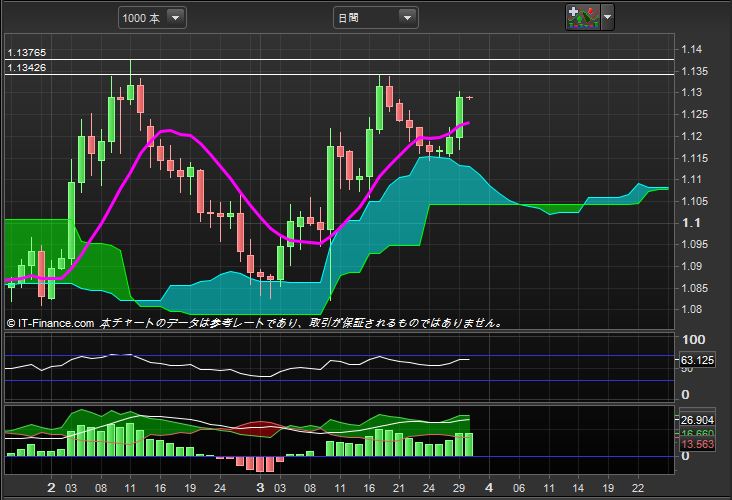732x500 pixels.
Task: Click the month 2 marker on the date axis
Action: (51, 488)
